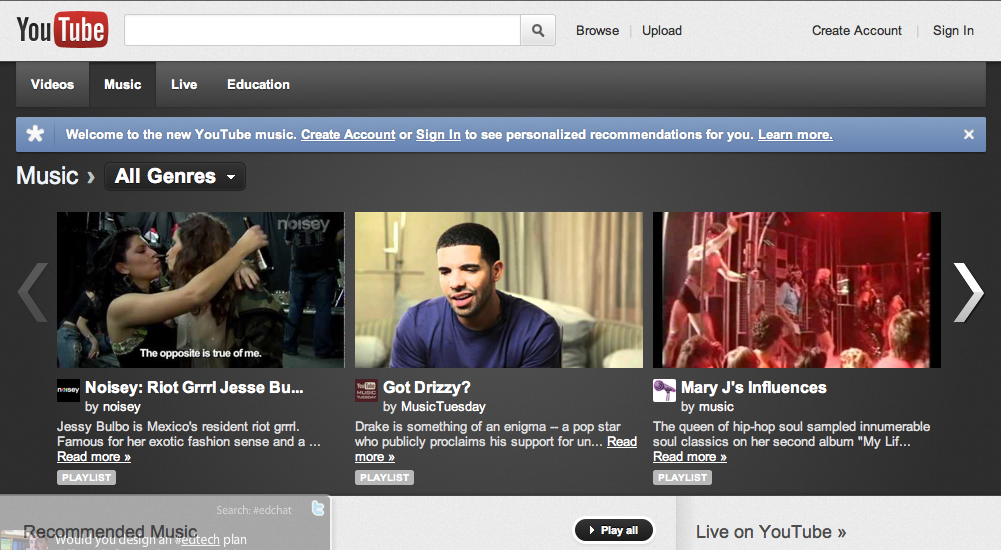Click the Music breadcrumb heading
This screenshot has width=1001, height=550.
47,176
